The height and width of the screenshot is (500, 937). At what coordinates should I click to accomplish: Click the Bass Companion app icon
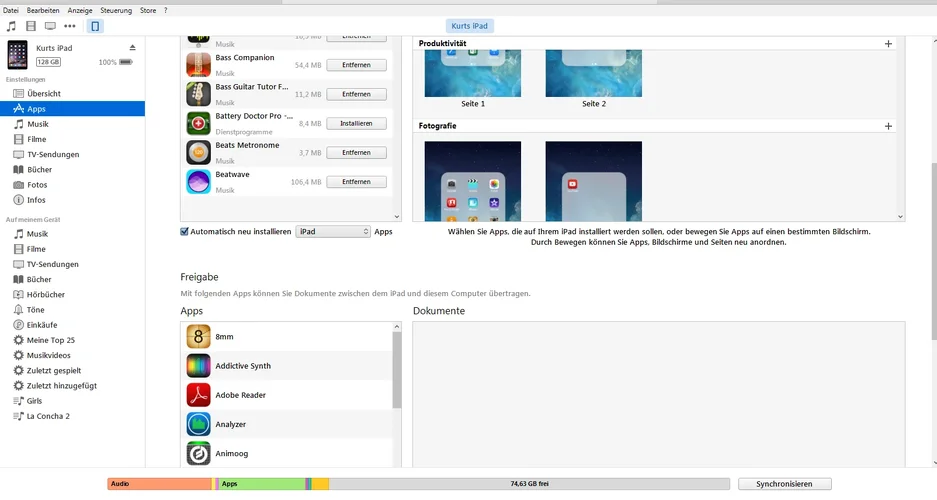tap(198, 65)
